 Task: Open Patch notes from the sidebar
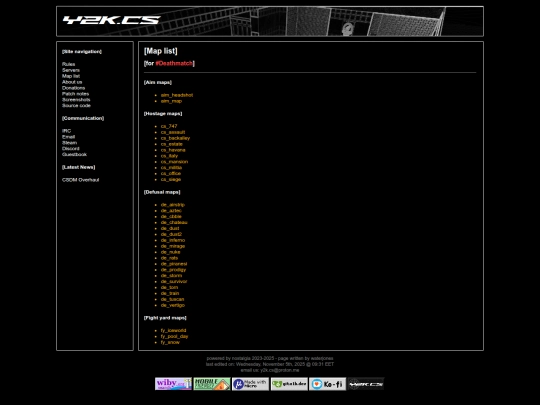[75, 94]
